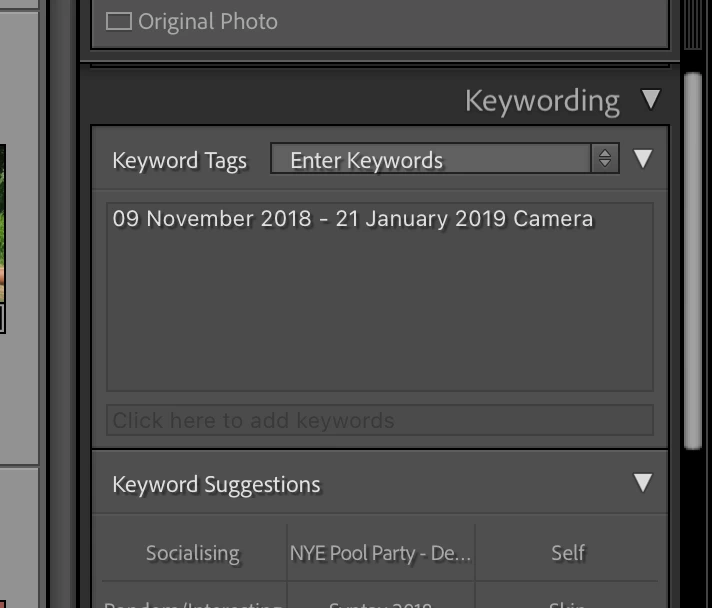This screenshot has height=608, width=712.
Task: Click the badge on the photo thumbnail edge
Action: pyautogui.click(x=2, y=318)
